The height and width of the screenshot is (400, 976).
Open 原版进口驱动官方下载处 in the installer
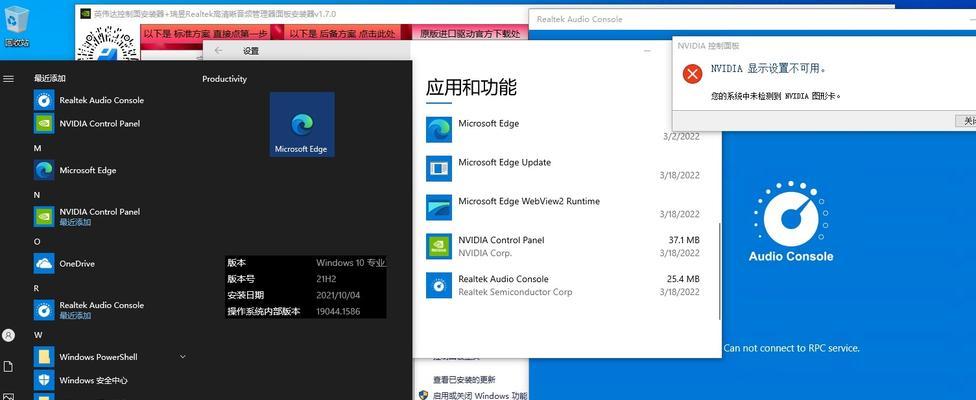coord(470,34)
